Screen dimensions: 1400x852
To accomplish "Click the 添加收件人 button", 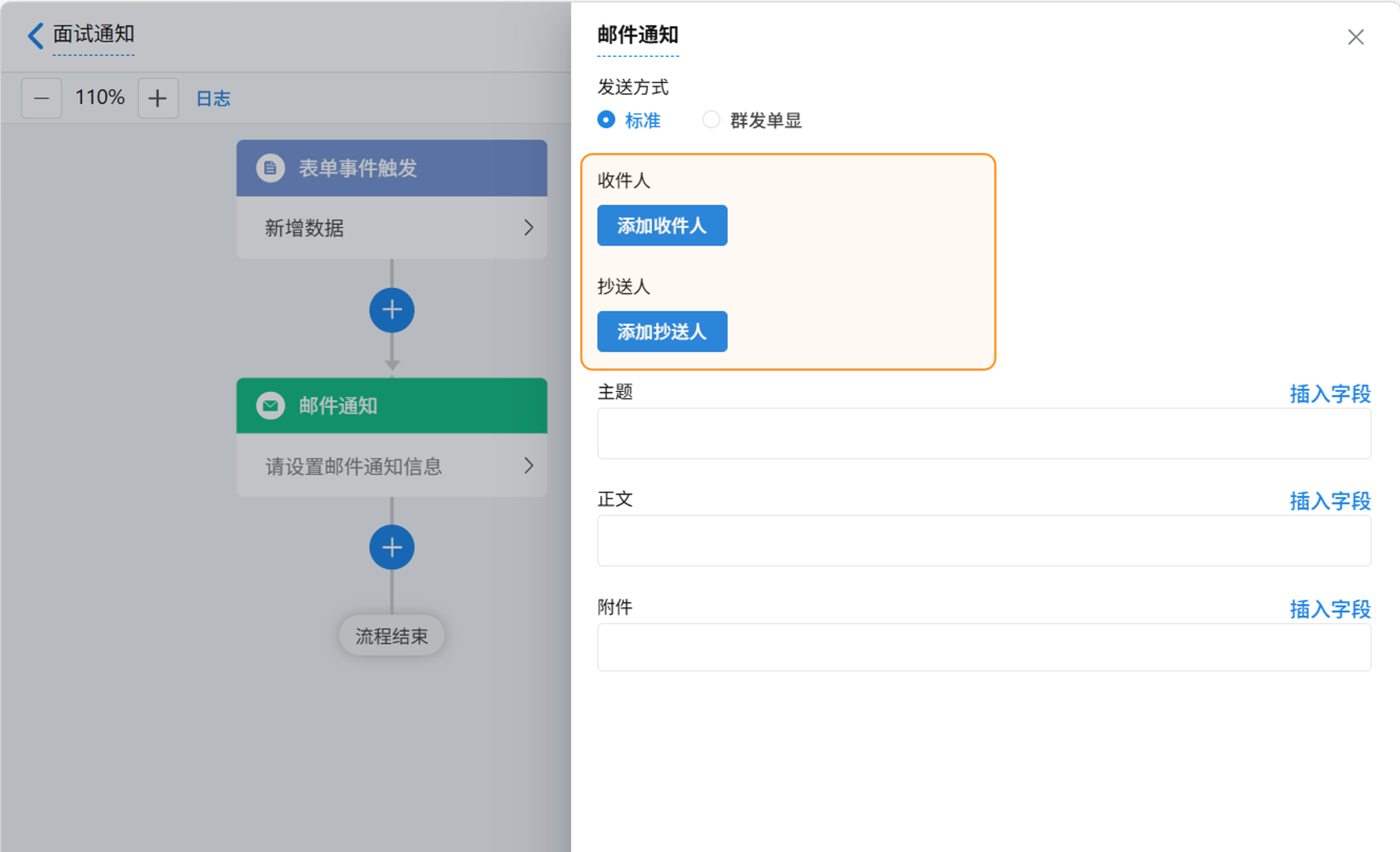I will click(x=662, y=226).
